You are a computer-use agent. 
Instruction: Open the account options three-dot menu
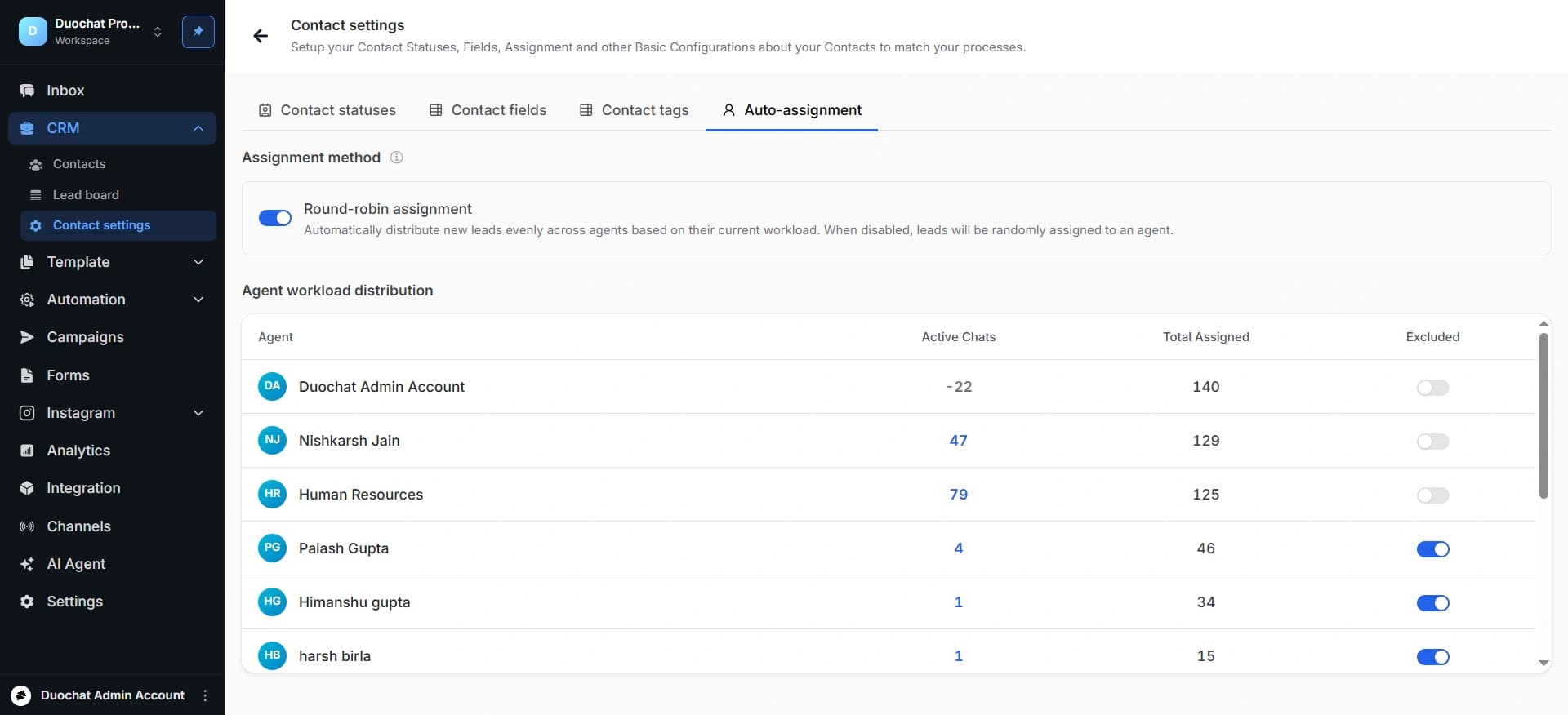(x=205, y=695)
